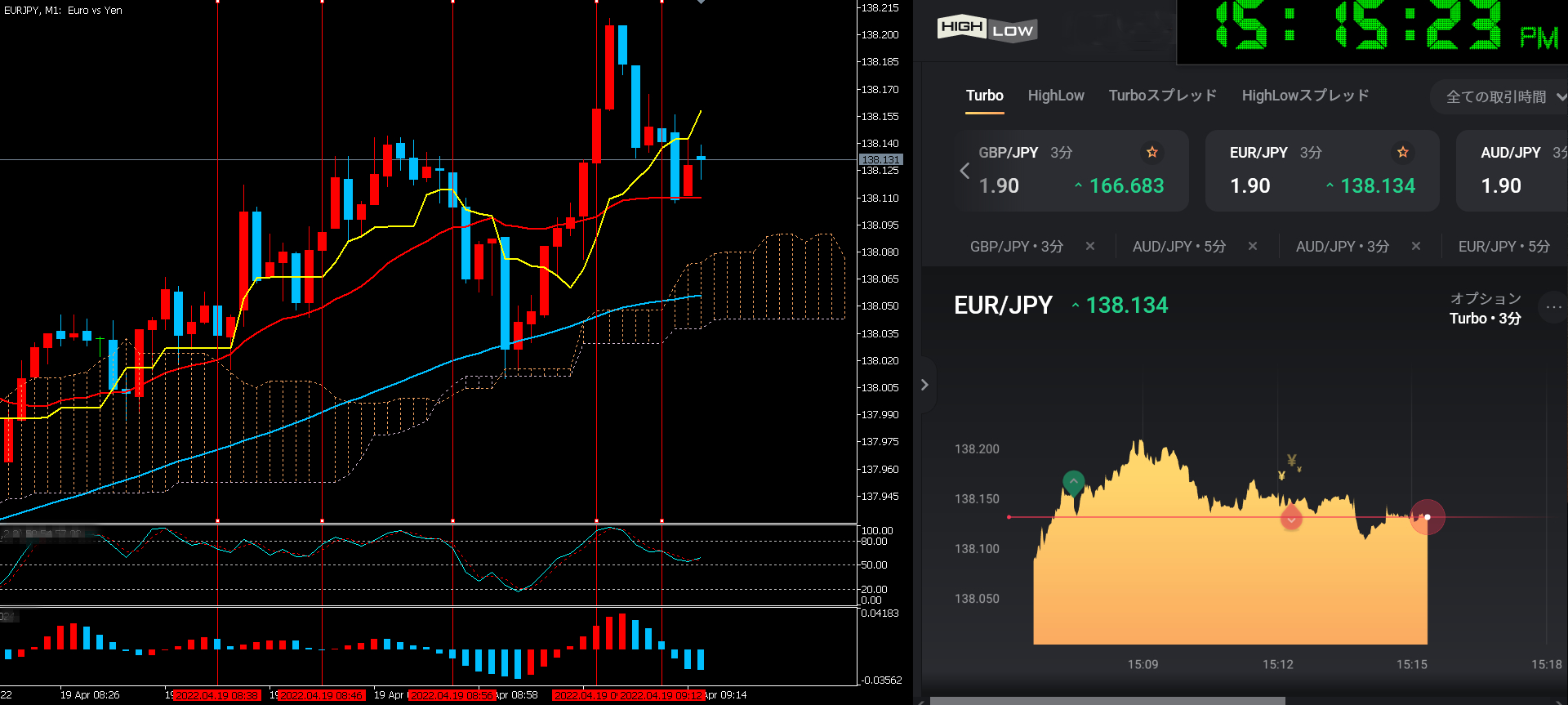Favorite the GBP/JPY 3分 card star

1151,153
